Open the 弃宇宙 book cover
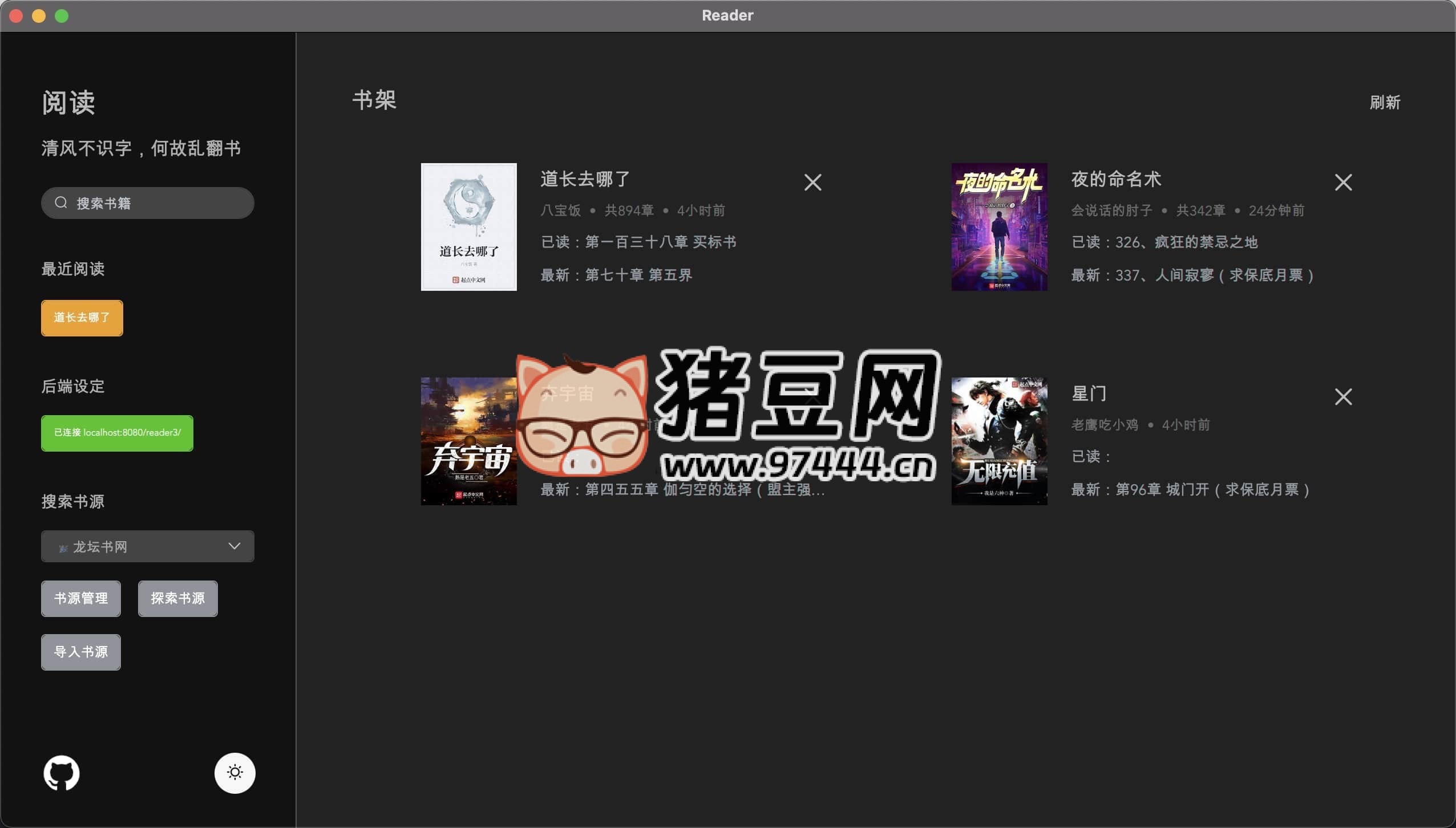Viewport: 1456px width, 828px height. point(469,441)
